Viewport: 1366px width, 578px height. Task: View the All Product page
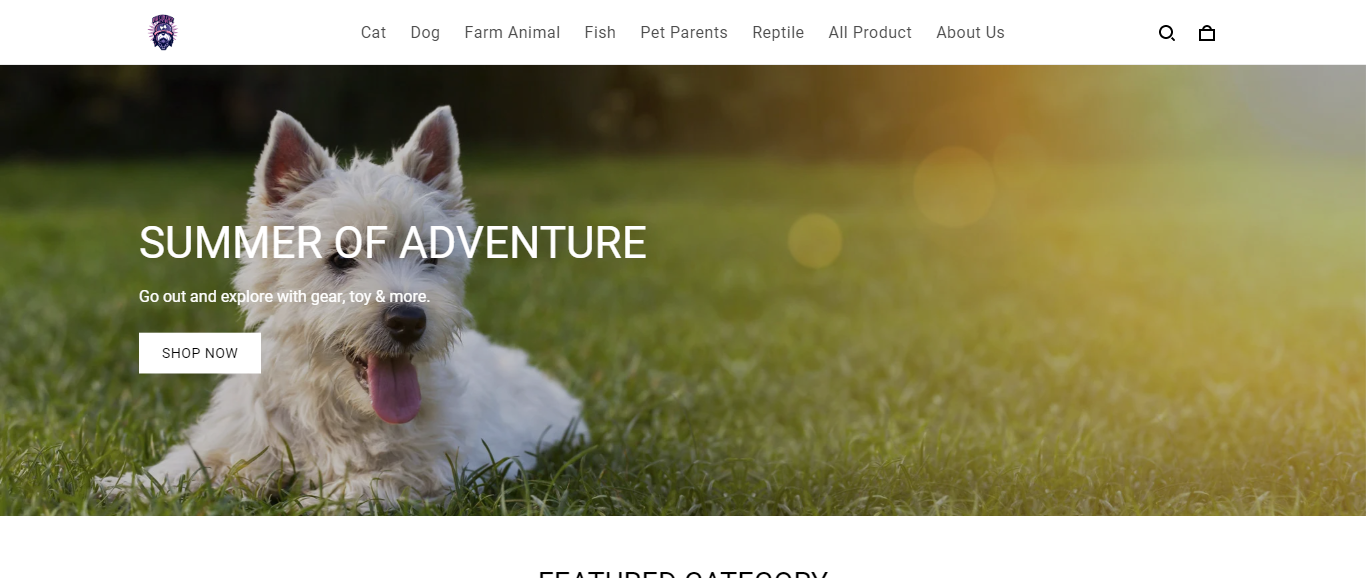coord(870,33)
